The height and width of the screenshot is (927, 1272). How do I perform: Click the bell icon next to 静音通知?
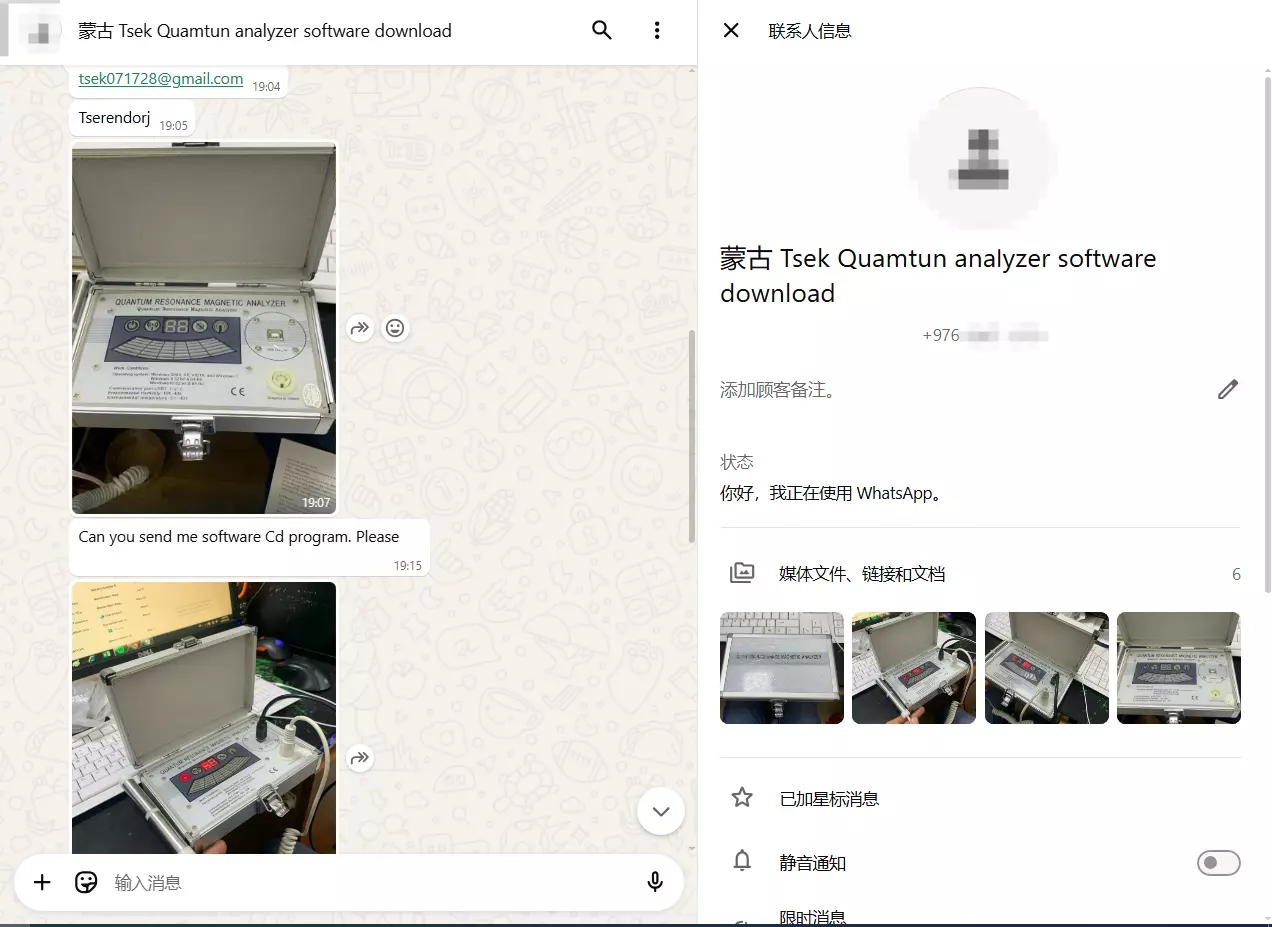[x=741, y=862]
